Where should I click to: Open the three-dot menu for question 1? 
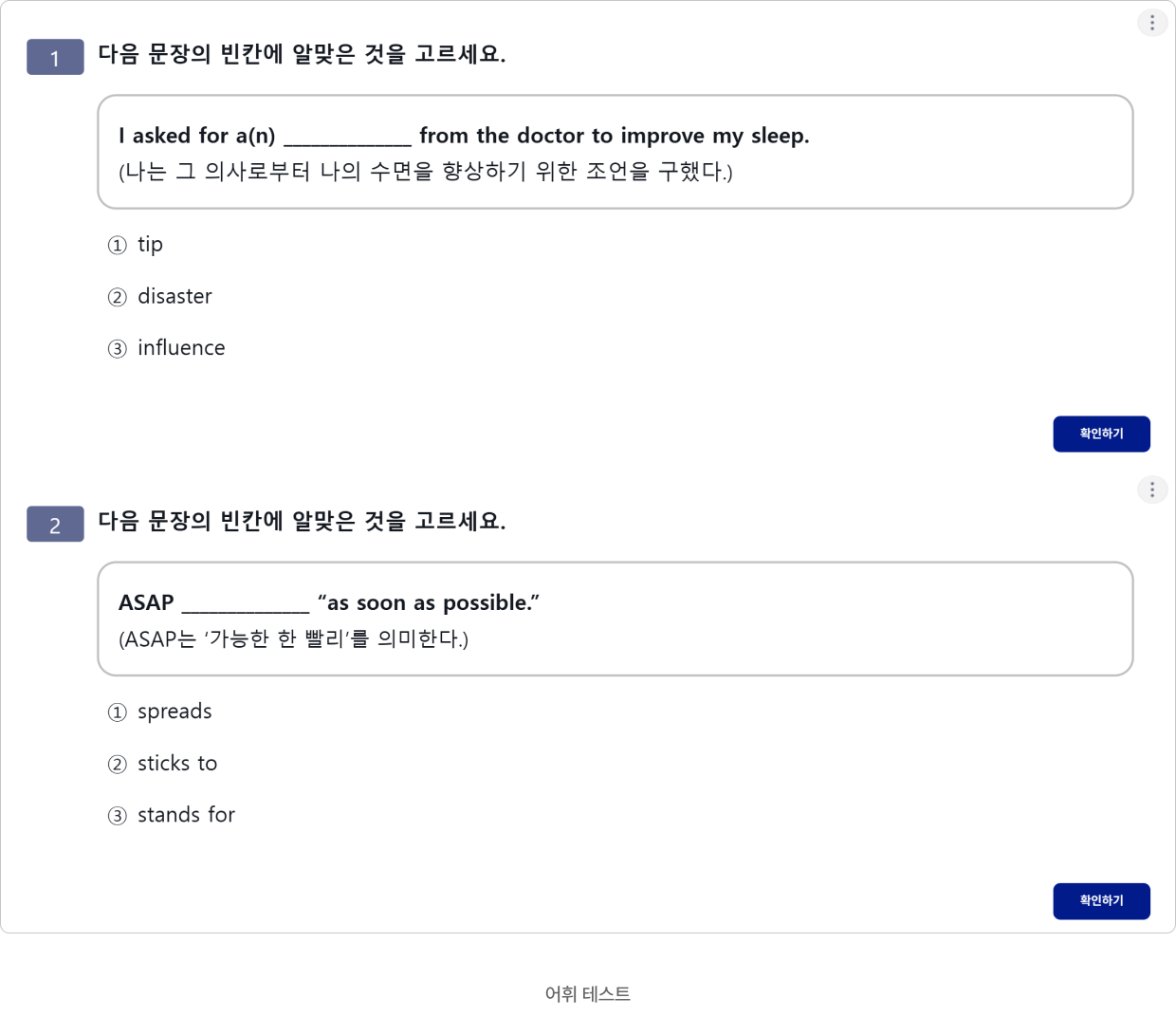click(x=1152, y=23)
